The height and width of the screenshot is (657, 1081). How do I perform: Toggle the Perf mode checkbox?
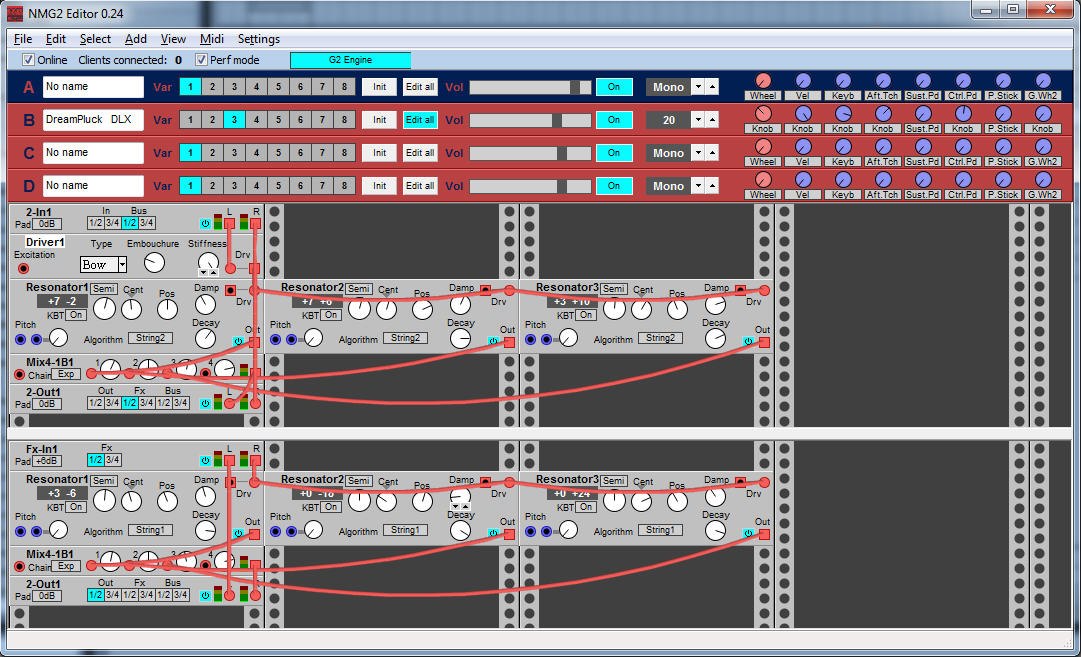click(201, 60)
